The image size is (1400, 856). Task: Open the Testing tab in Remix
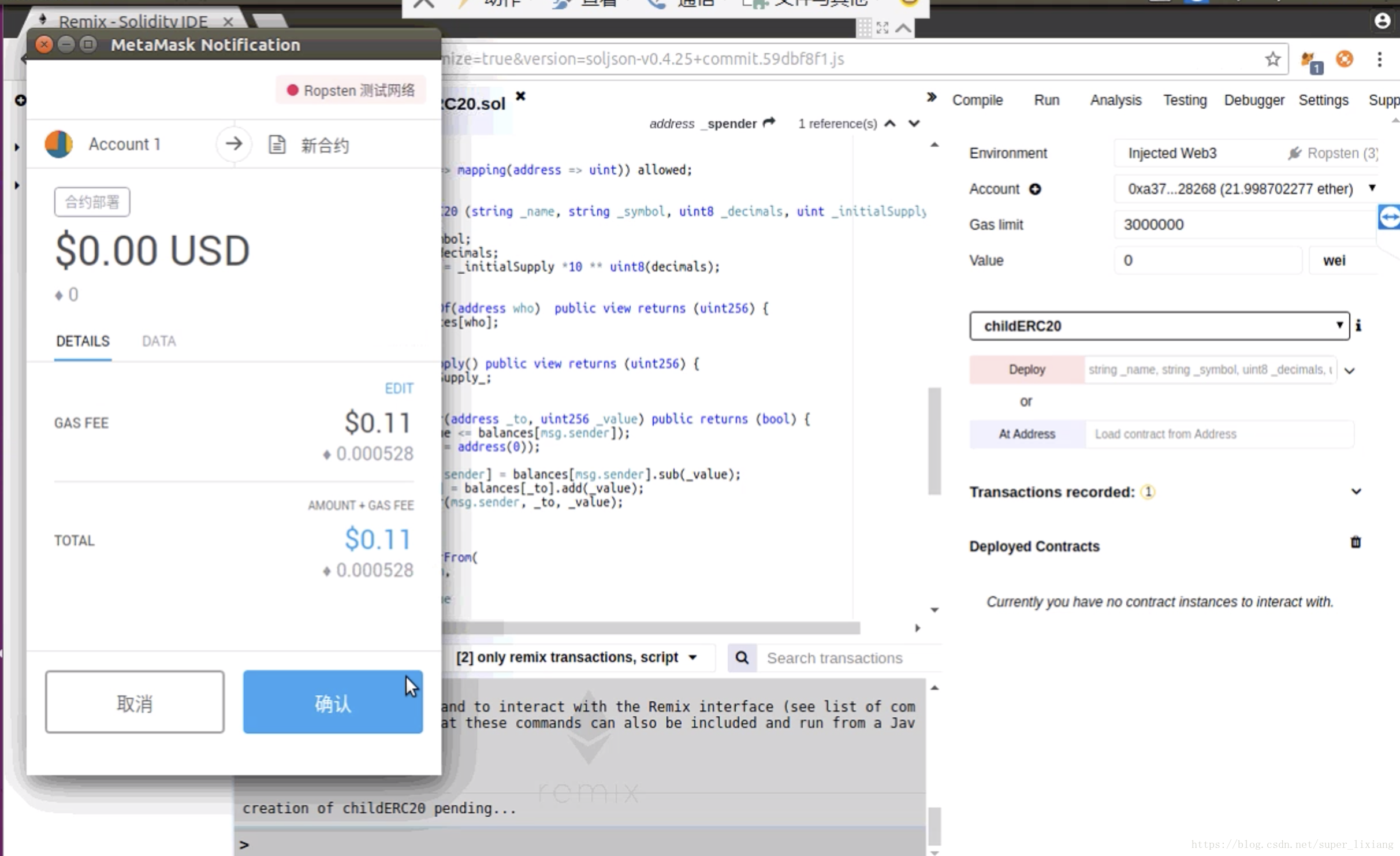coord(1185,100)
